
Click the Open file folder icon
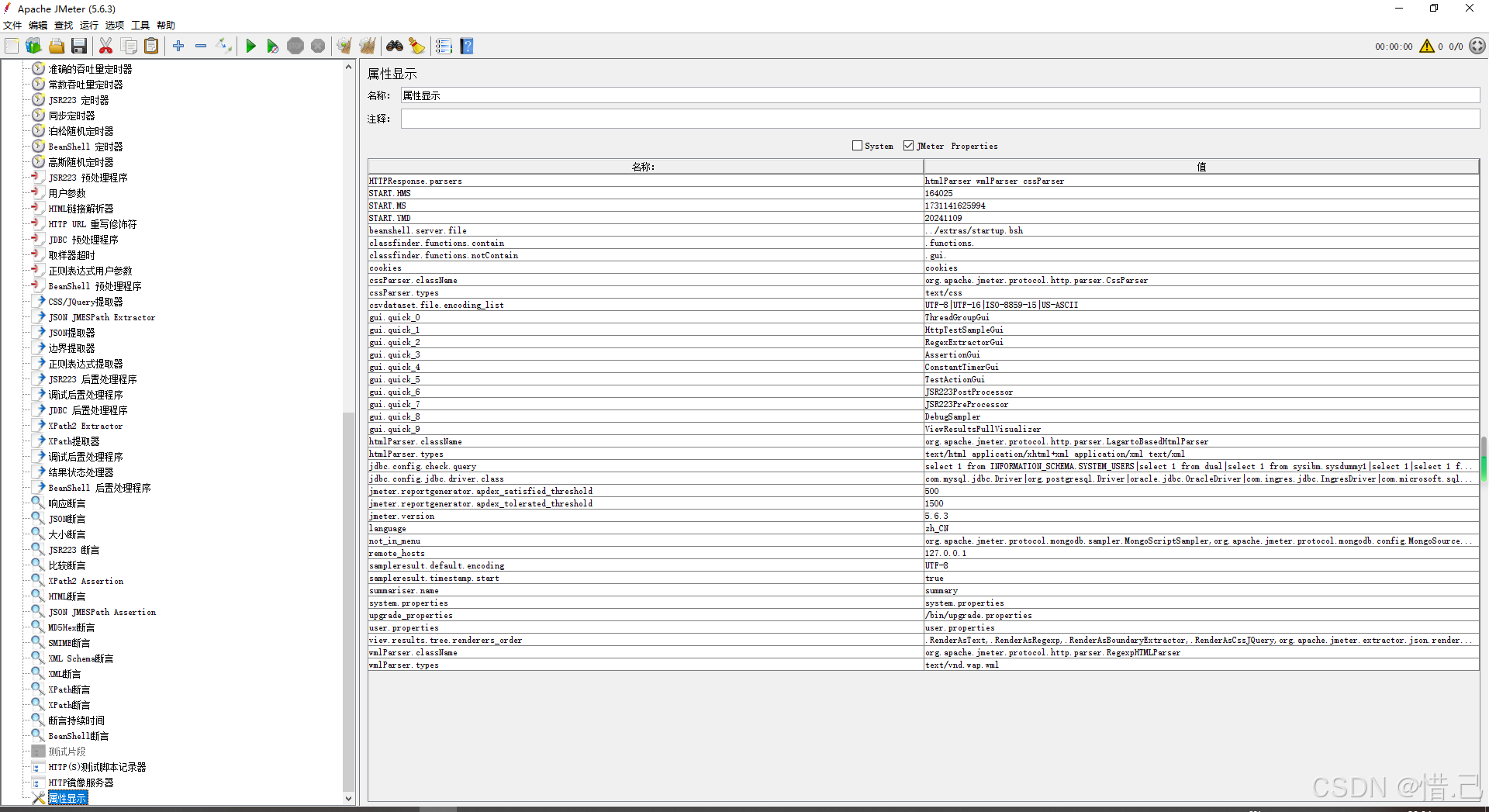coord(57,46)
